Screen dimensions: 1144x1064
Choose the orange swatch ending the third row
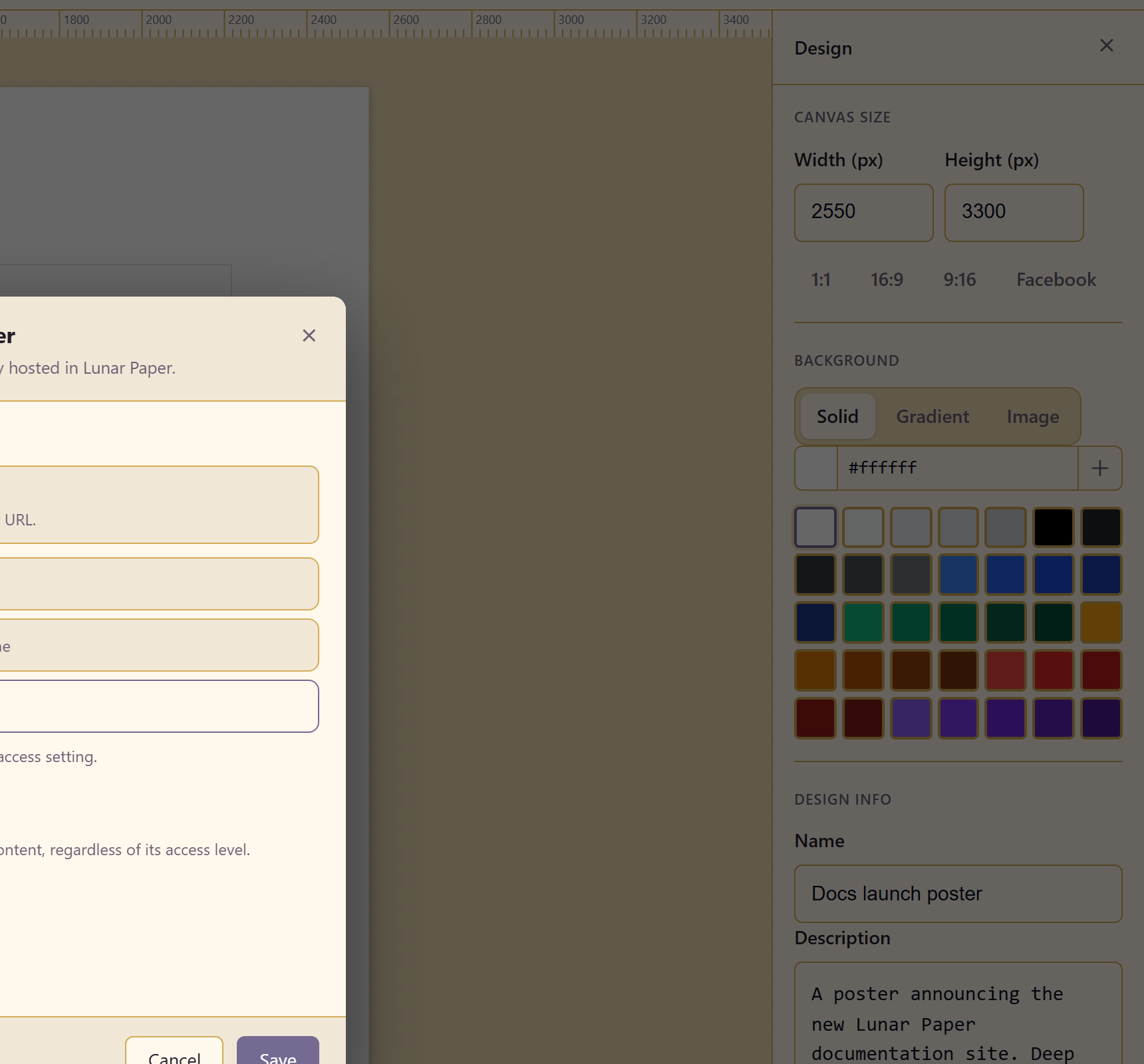(x=1101, y=622)
